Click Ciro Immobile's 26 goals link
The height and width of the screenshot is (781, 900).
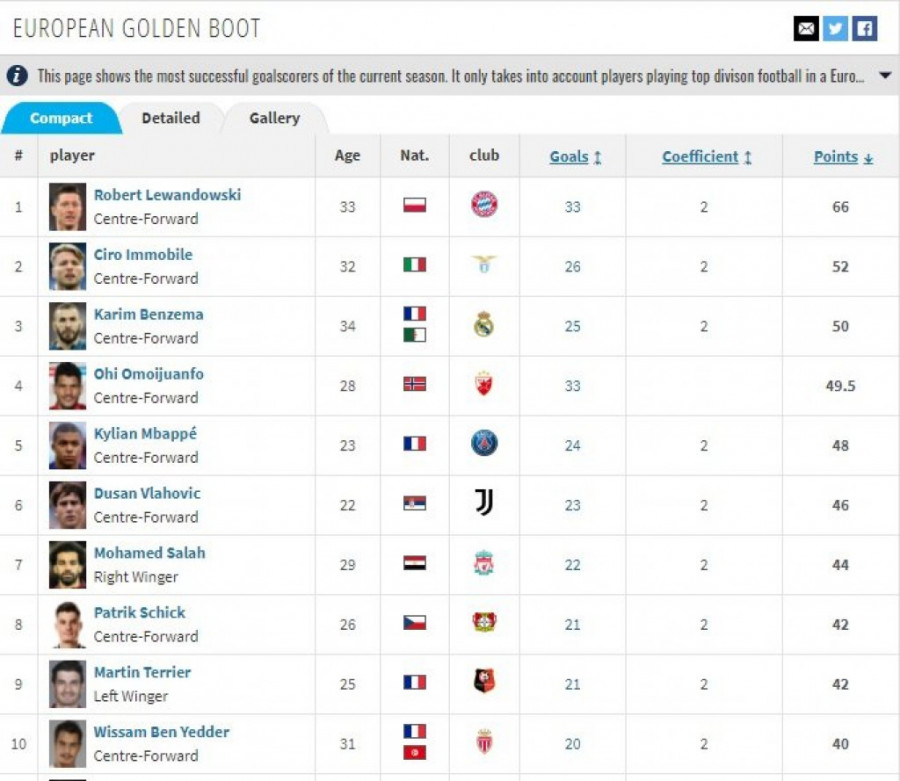(x=572, y=266)
